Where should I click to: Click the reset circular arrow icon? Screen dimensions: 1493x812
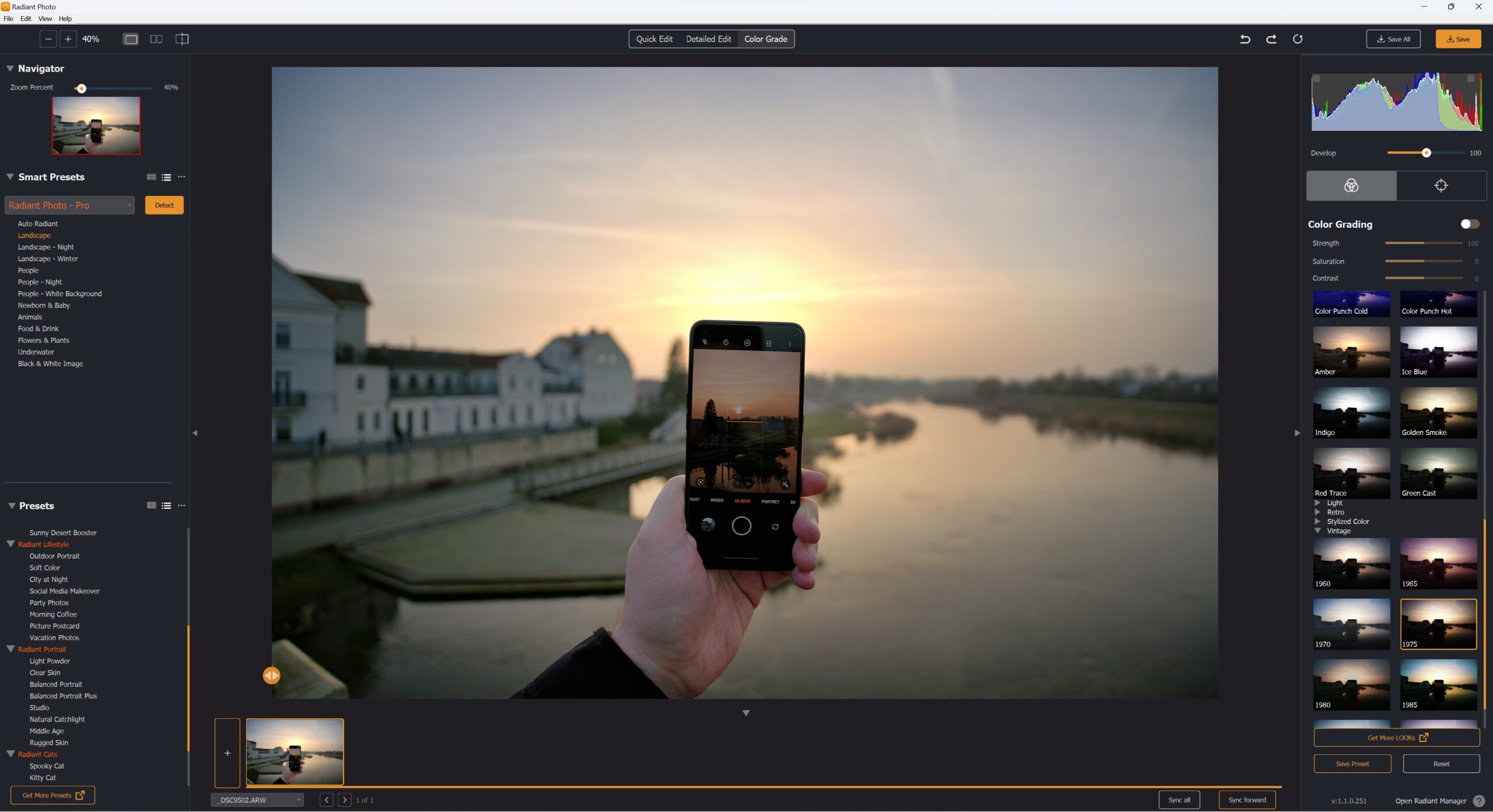click(1297, 39)
